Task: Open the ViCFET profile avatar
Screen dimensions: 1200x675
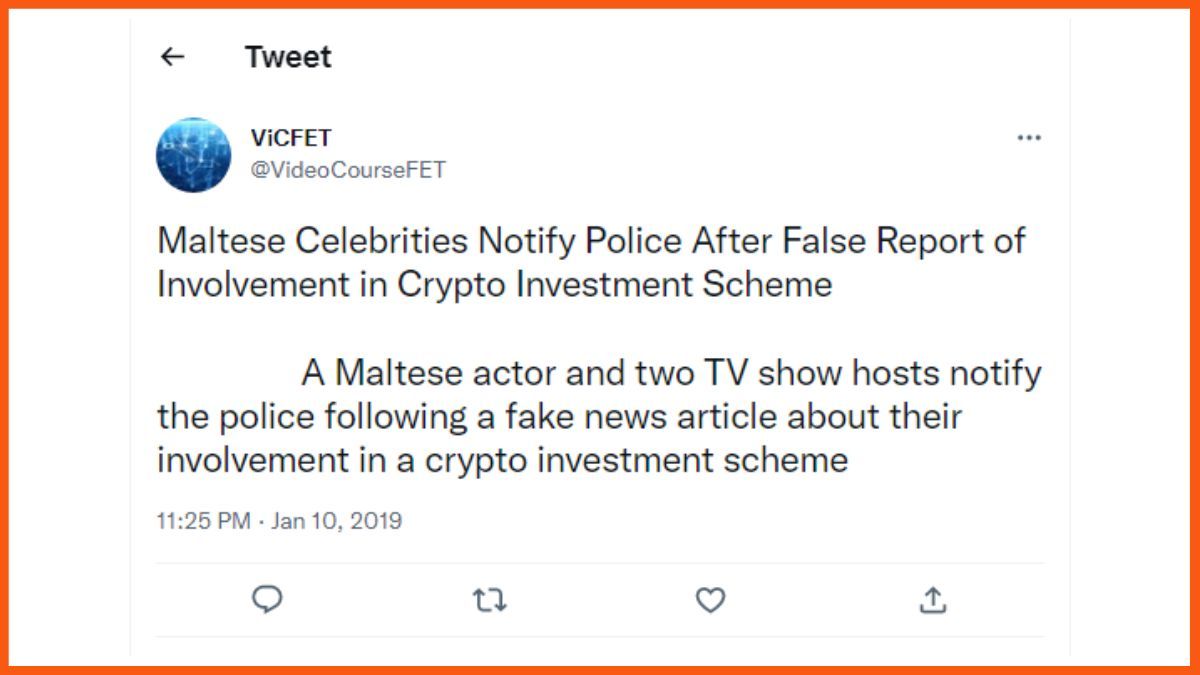Action: tap(193, 154)
